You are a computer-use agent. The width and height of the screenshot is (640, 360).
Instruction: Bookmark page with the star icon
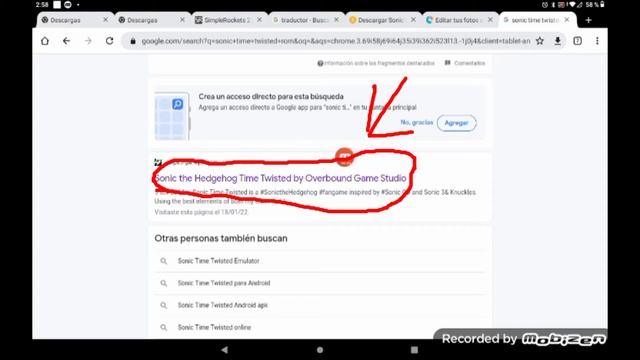coord(540,41)
